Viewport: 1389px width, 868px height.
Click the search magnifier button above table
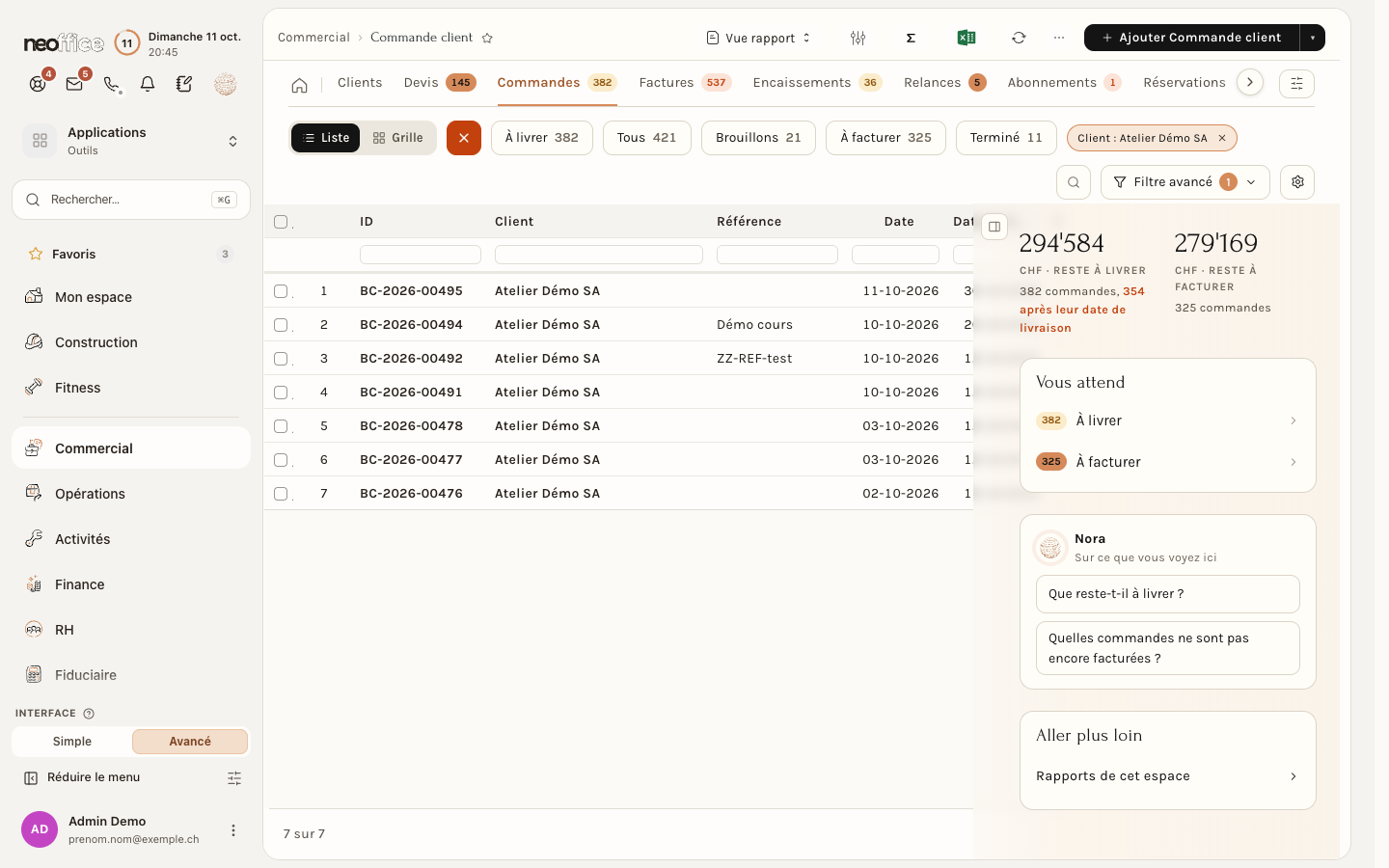tap(1074, 182)
